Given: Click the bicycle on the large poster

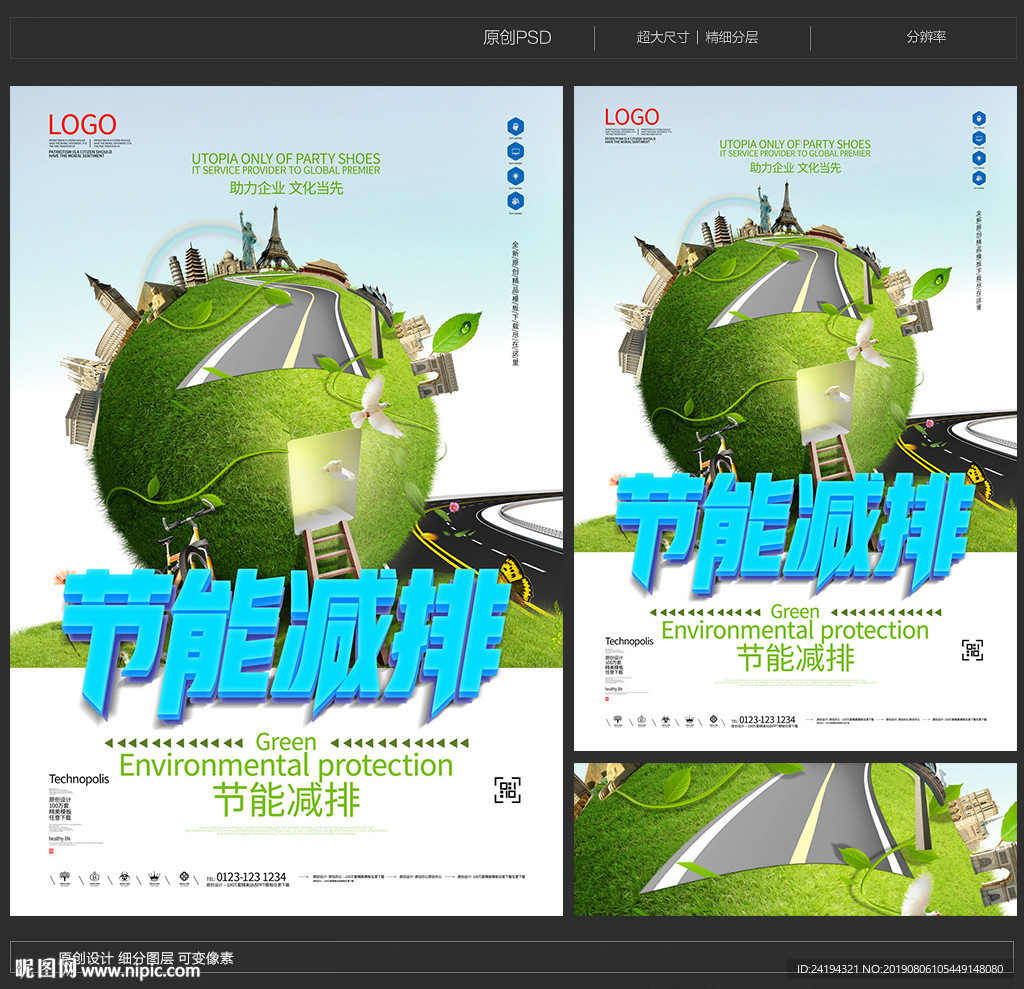Looking at the screenshot, I should [x=186, y=539].
